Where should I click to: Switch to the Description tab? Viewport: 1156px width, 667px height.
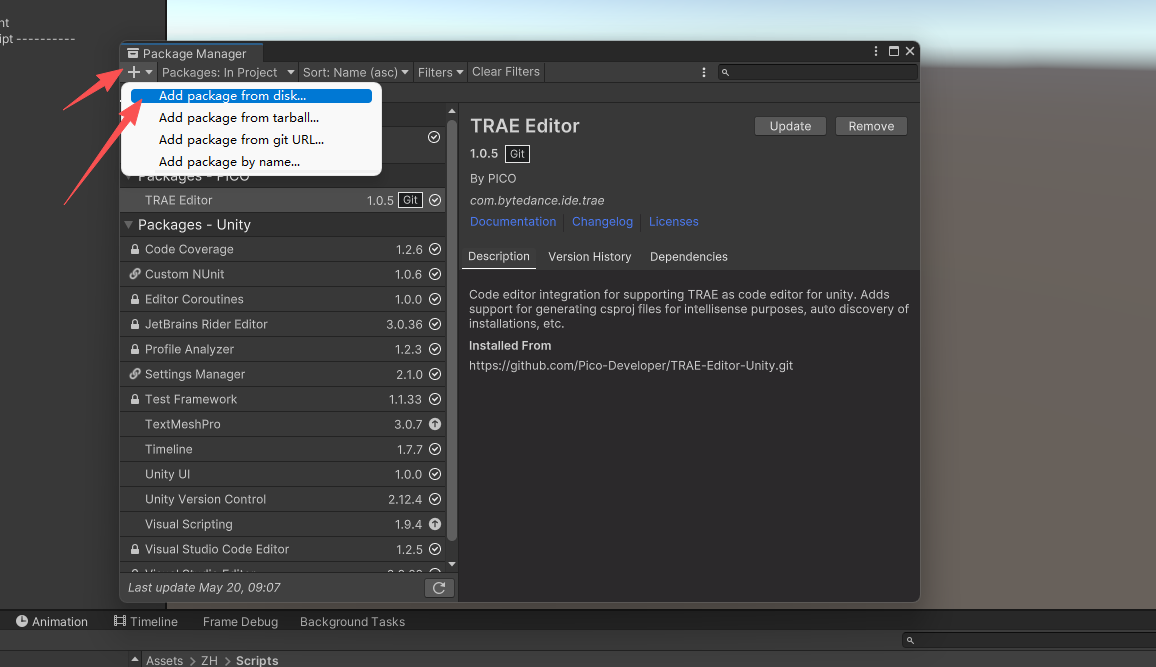click(499, 256)
